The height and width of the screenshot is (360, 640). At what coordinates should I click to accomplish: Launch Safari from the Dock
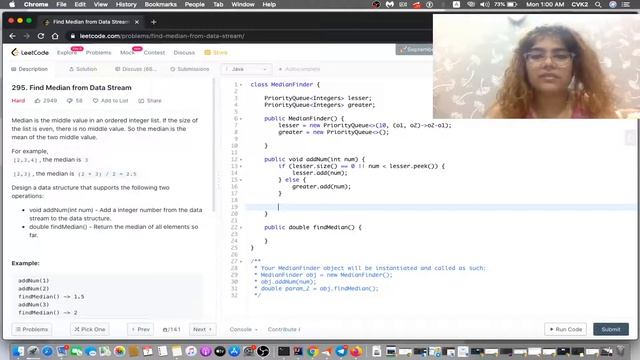point(47,351)
